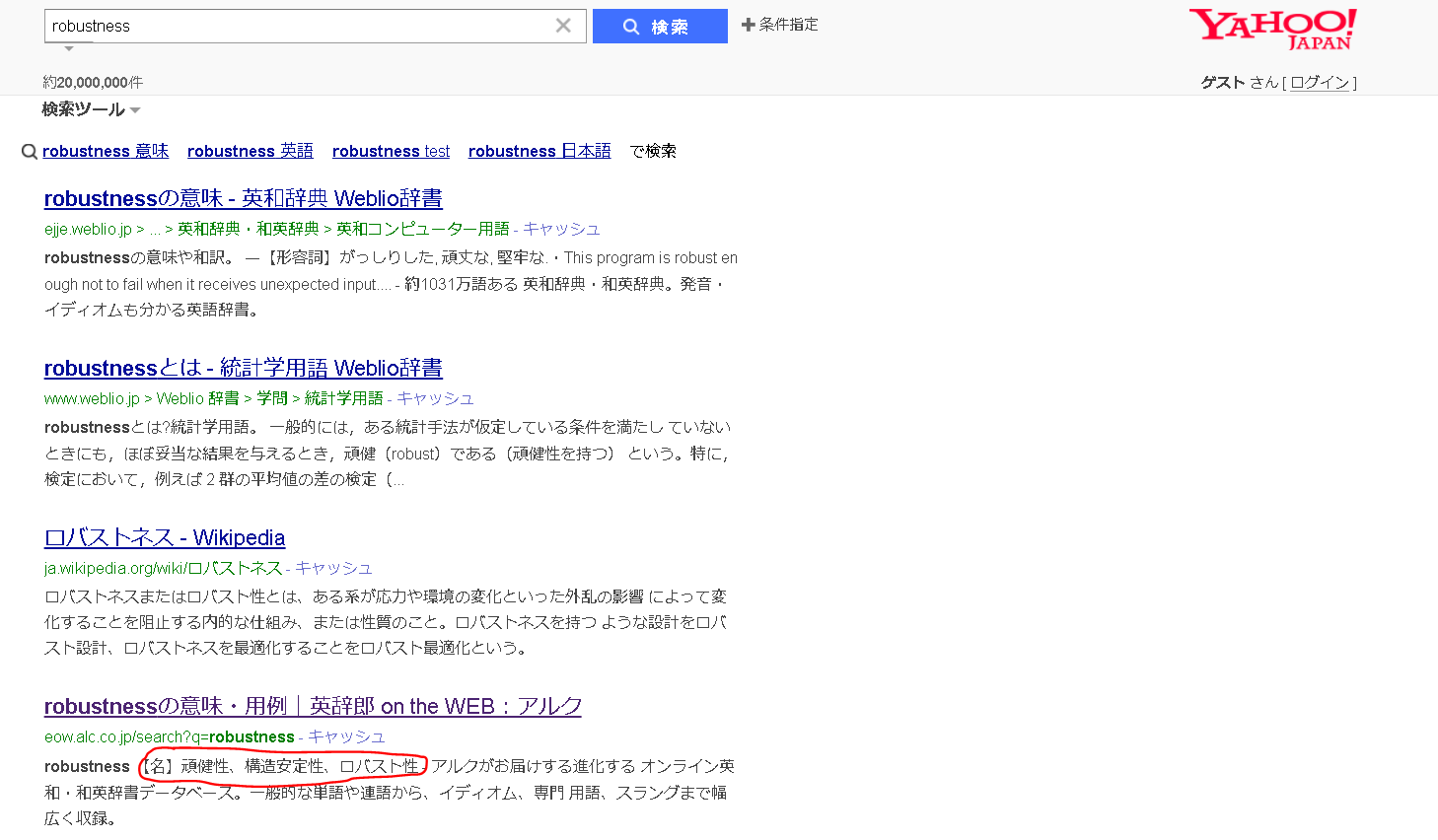The image size is (1438, 840).
Task: Open the cache link for the eow.alc.co.jp result
Action: (x=346, y=736)
